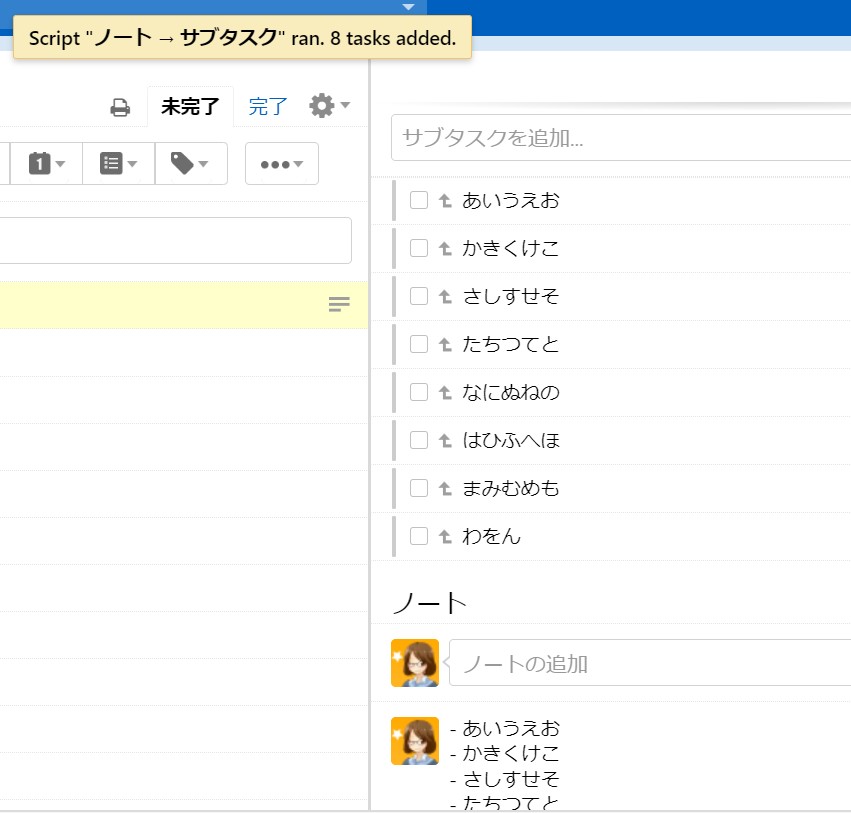Screen dimensions: 851x813
Task: Check the かきくけこ subtask checkbox
Action: 419,248
